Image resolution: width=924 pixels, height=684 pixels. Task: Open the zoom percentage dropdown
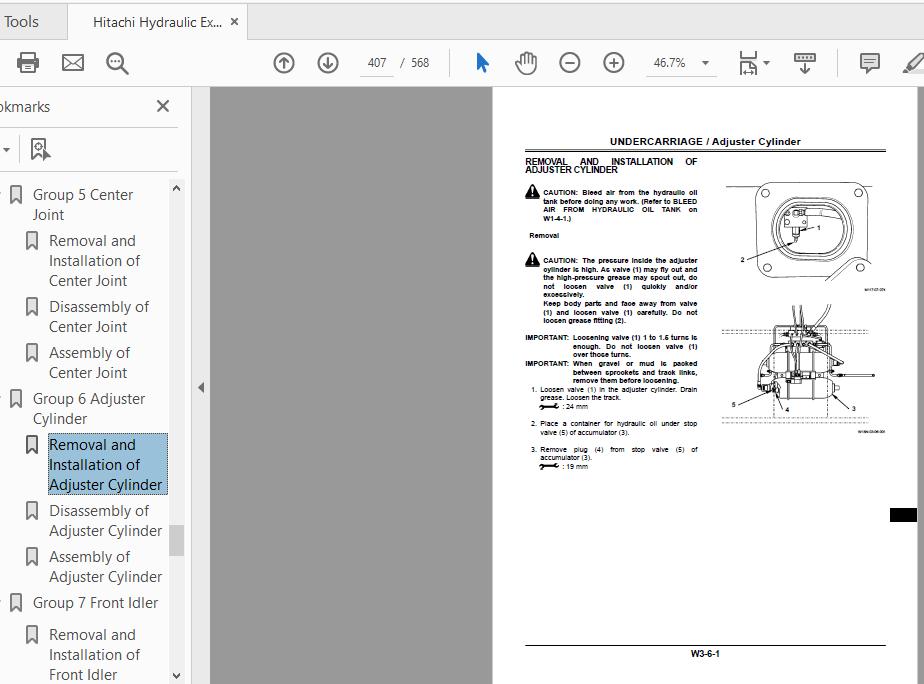tap(705, 62)
